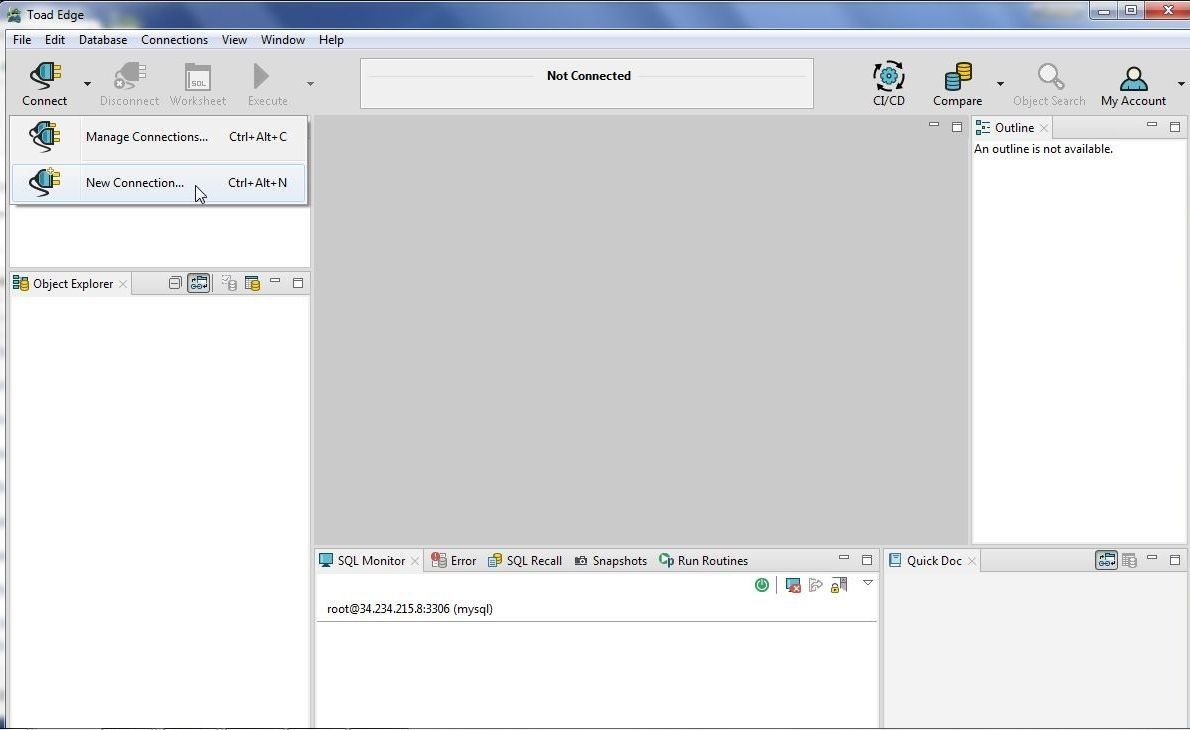Open the CI/CD tool
The width and height of the screenshot is (1190, 730).
[x=889, y=83]
